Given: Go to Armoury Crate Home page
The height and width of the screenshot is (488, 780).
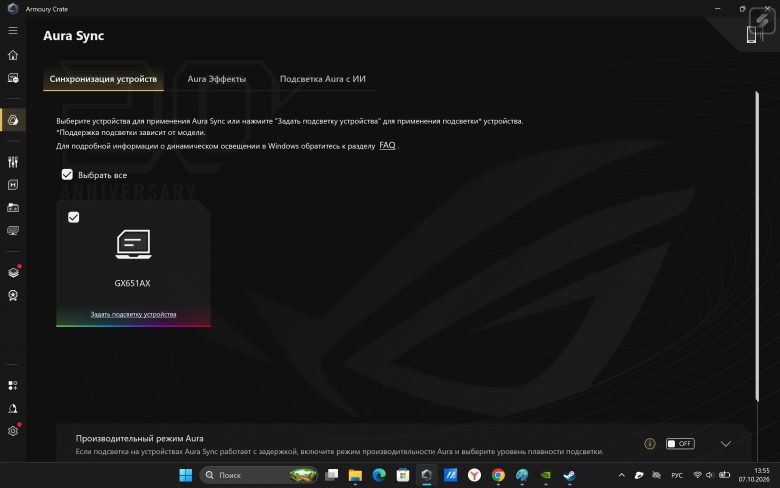Looking at the screenshot, I should (13, 55).
